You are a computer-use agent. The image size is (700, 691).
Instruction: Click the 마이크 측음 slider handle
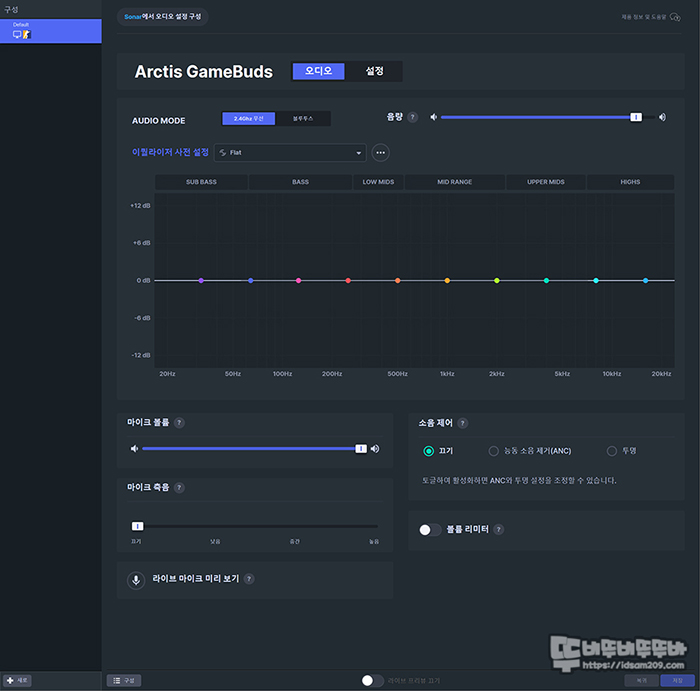[138, 527]
